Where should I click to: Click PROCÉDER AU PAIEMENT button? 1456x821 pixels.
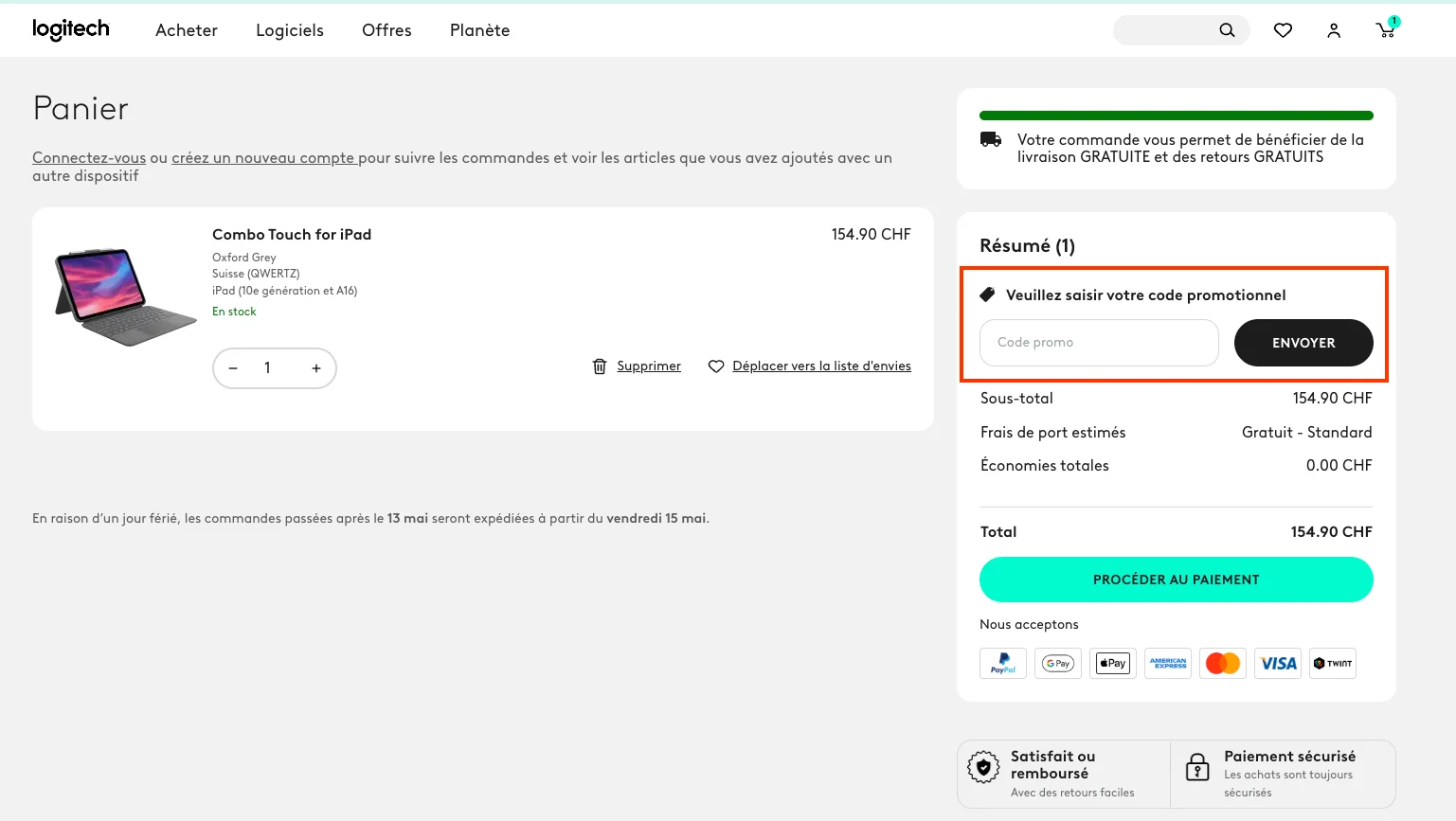pos(1177,580)
